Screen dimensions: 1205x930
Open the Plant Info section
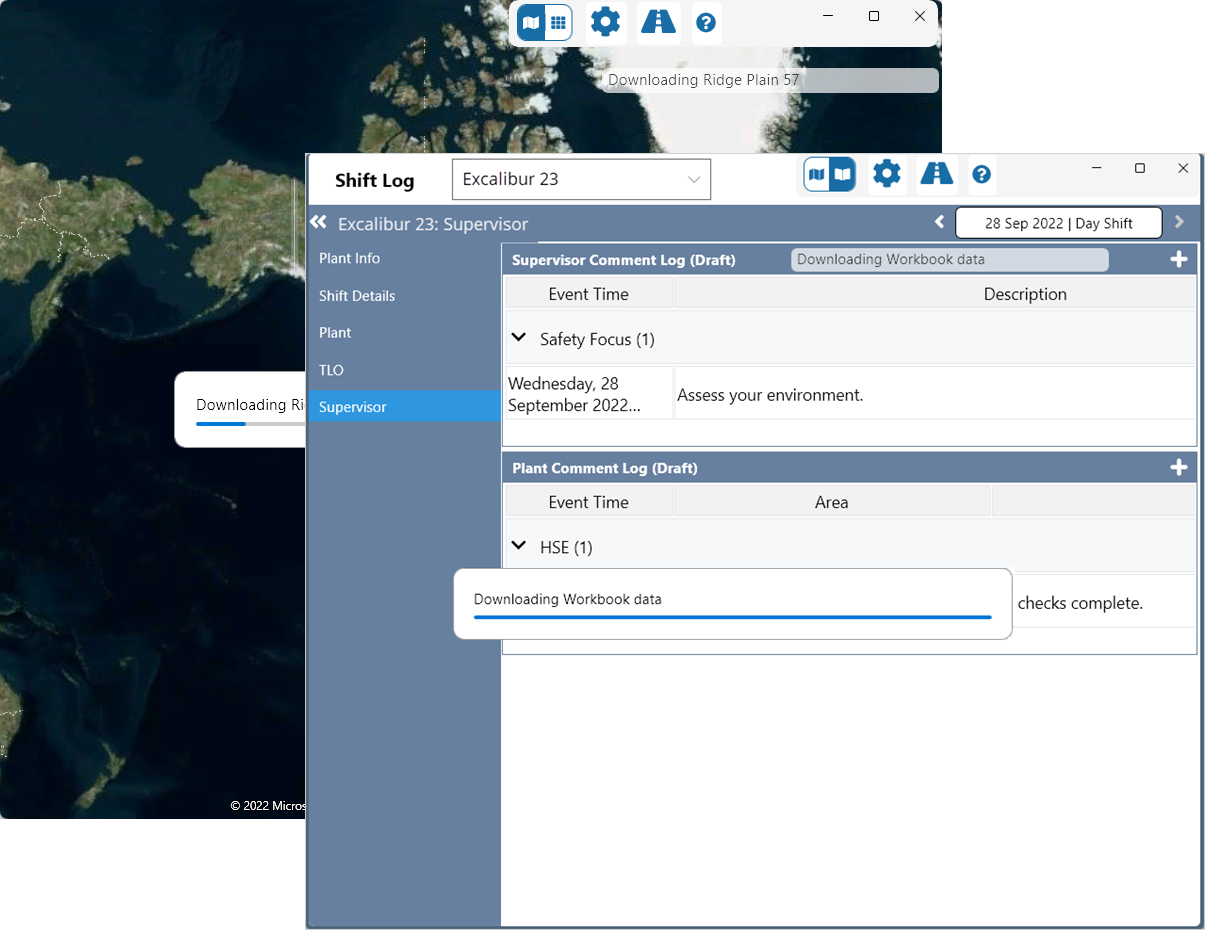[x=349, y=258]
